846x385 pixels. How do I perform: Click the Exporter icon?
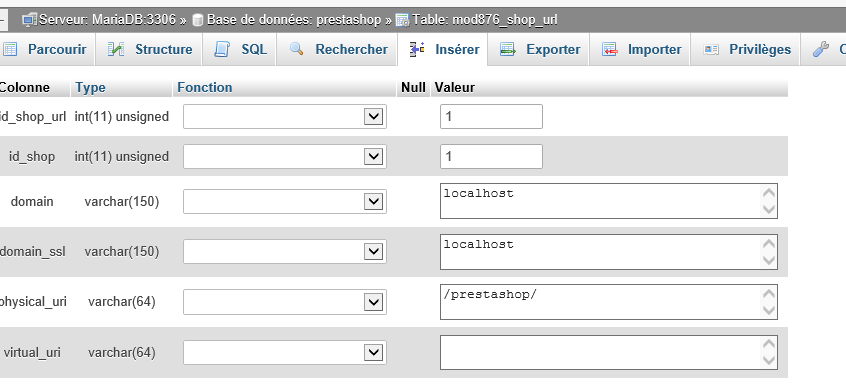point(508,50)
